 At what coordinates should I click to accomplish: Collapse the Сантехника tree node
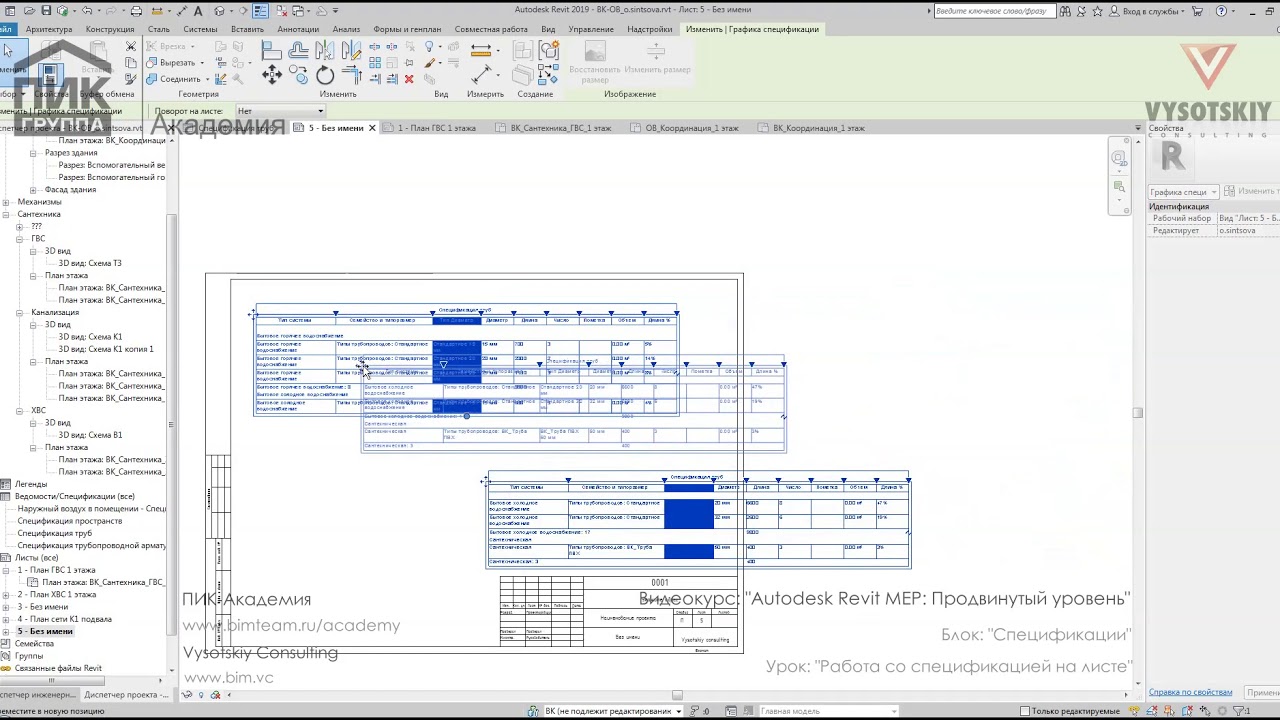[7, 214]
